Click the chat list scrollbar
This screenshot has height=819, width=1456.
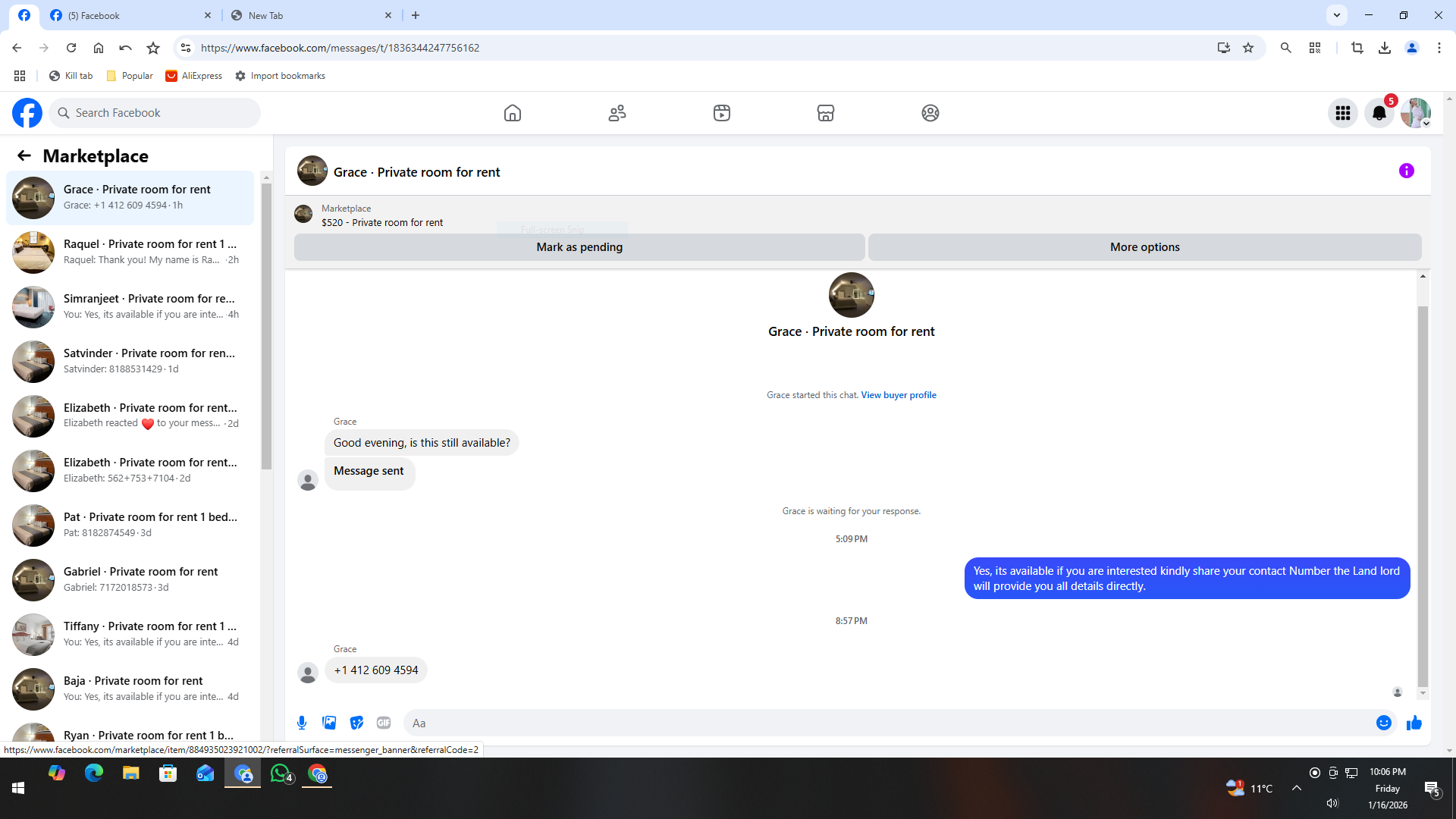coord(266,326)
